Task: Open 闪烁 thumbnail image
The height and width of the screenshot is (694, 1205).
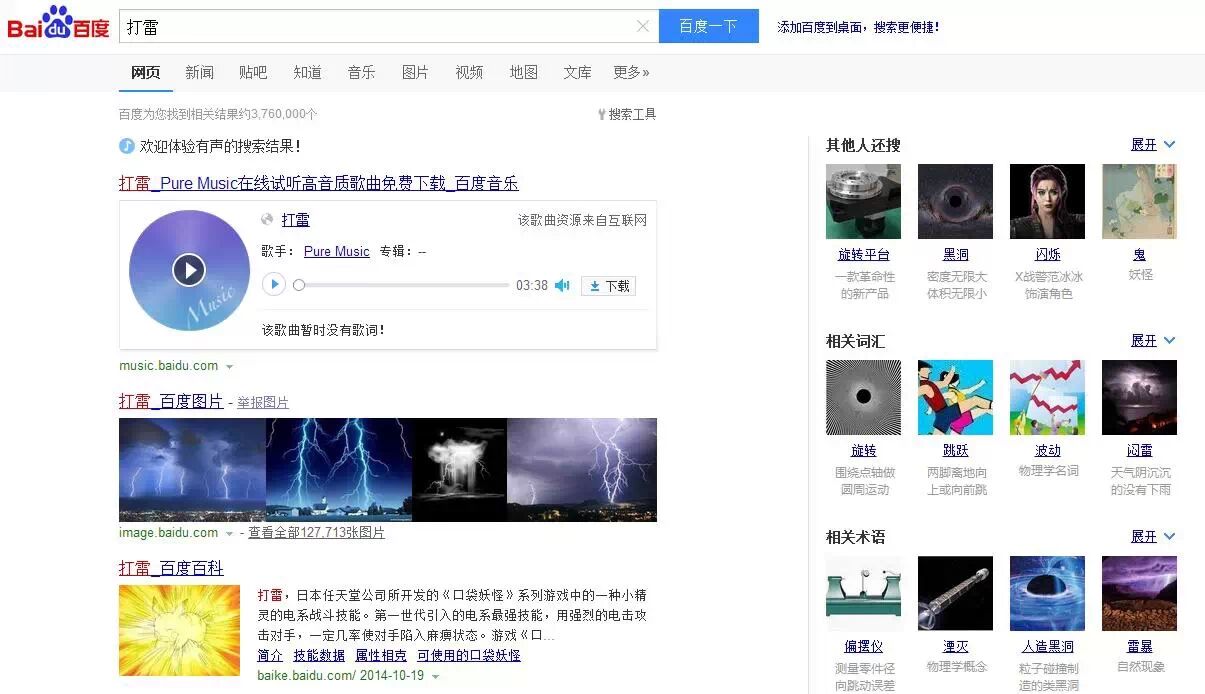Action: click(1047, 201)
